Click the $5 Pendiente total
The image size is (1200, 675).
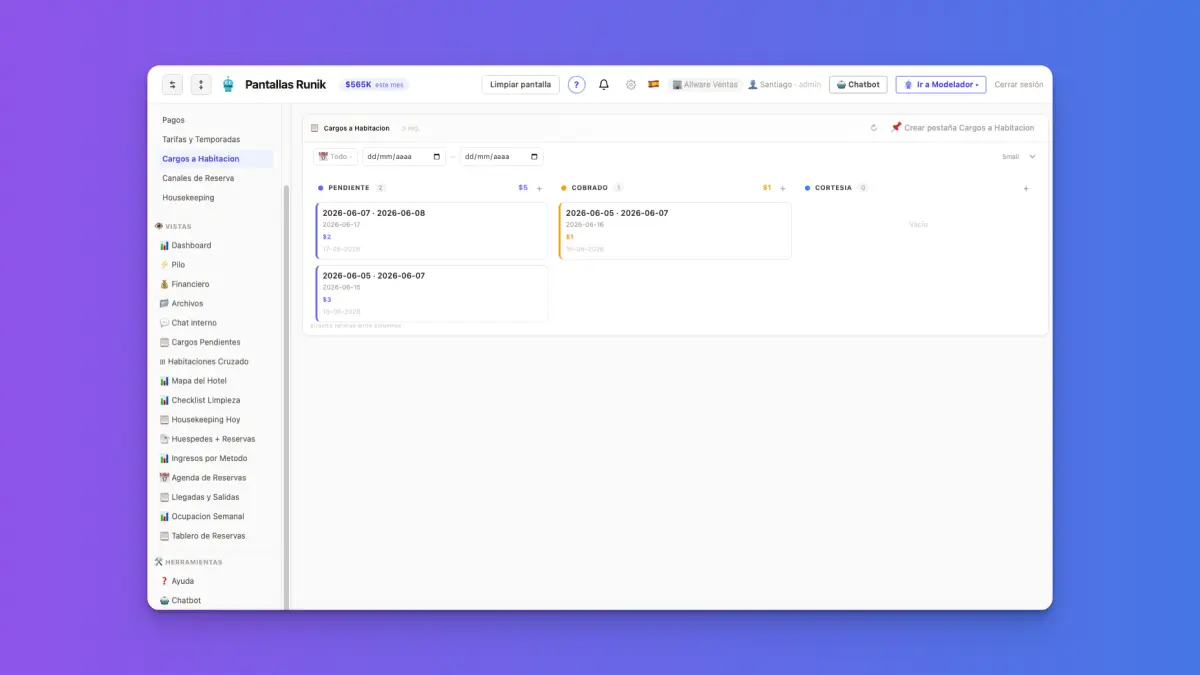(523, 188)
